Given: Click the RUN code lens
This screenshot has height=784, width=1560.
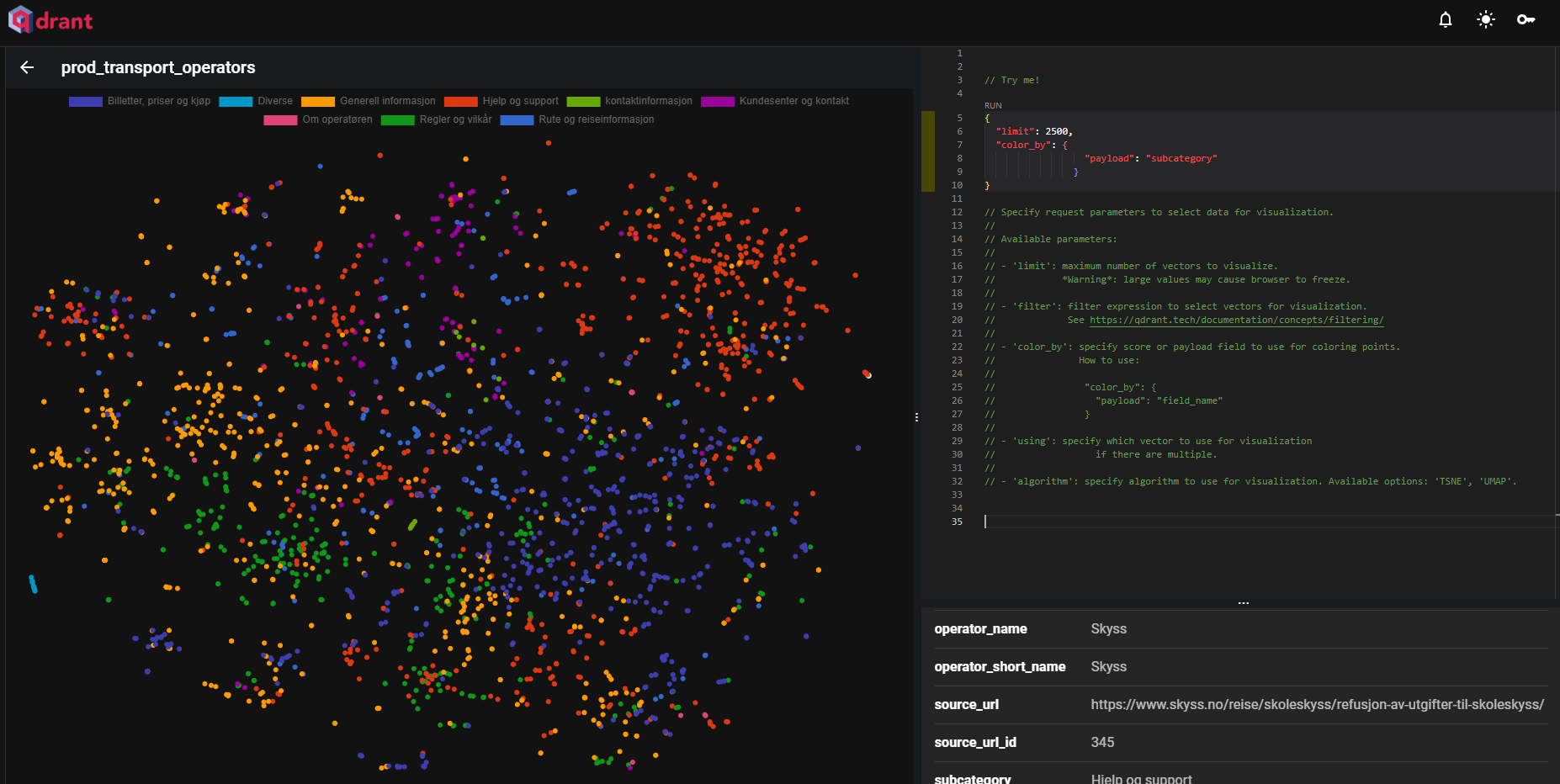Looking at the screenshot, I should point(993,106).
